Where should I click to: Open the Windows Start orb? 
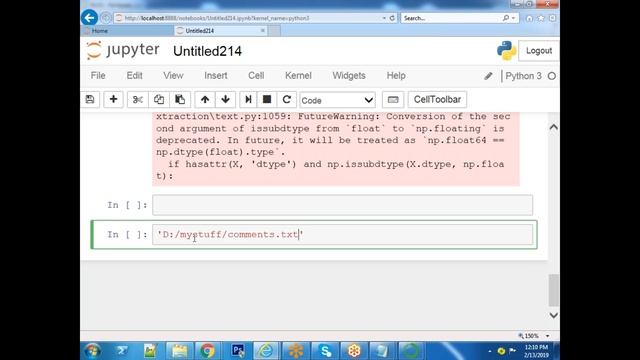[x=92, y=351]
